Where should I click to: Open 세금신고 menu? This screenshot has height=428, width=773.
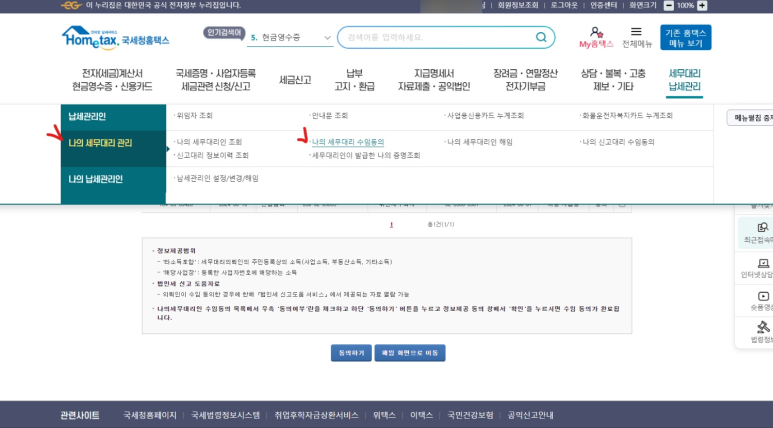[295, 80]
